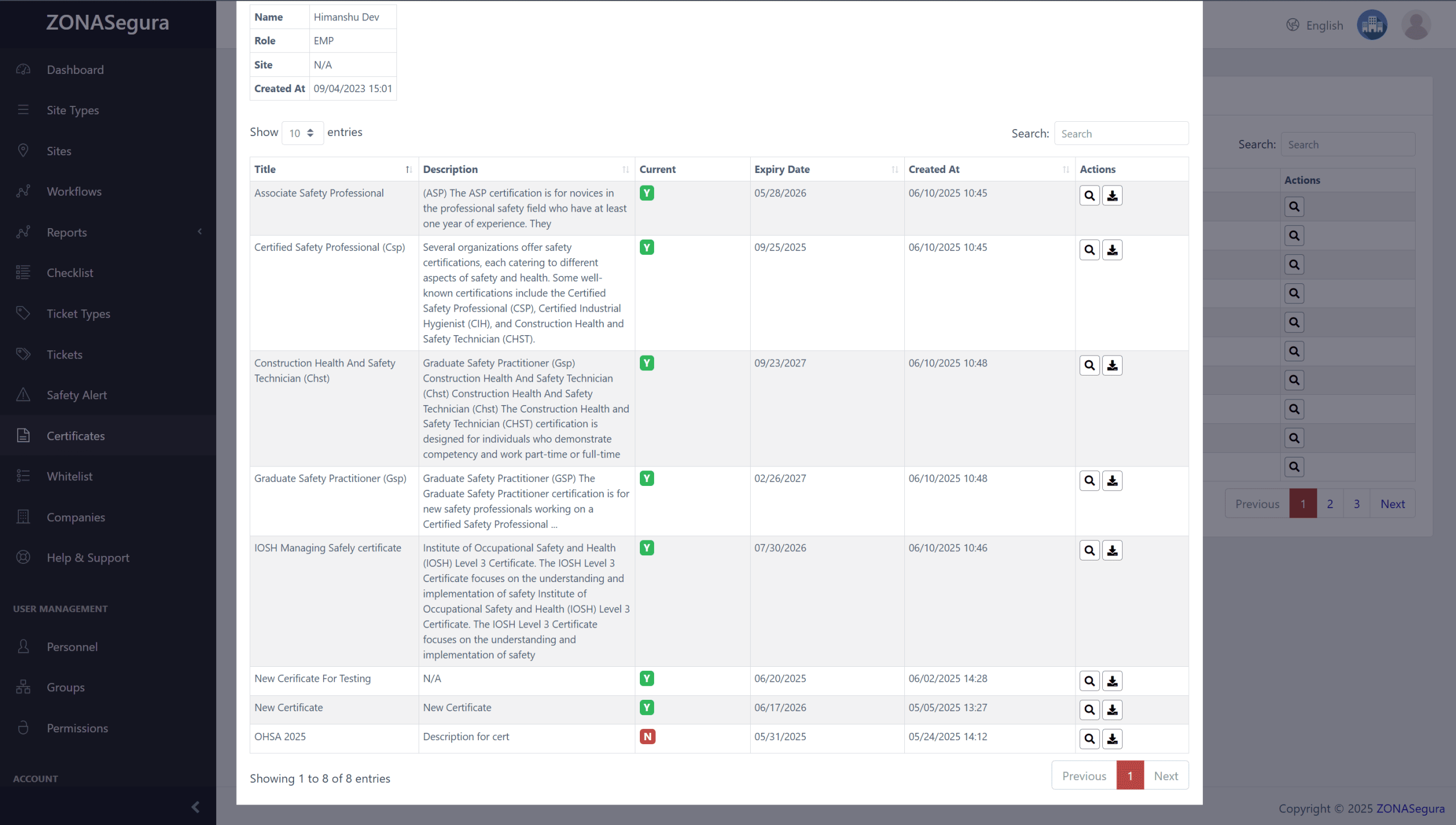Click Next in the certificates pagination

[1165, 775]
